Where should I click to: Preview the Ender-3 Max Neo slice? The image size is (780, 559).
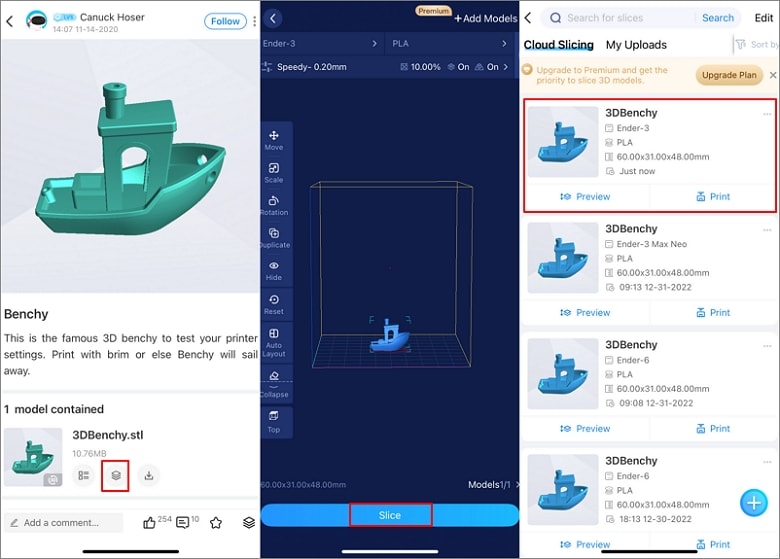click(585, 312)
